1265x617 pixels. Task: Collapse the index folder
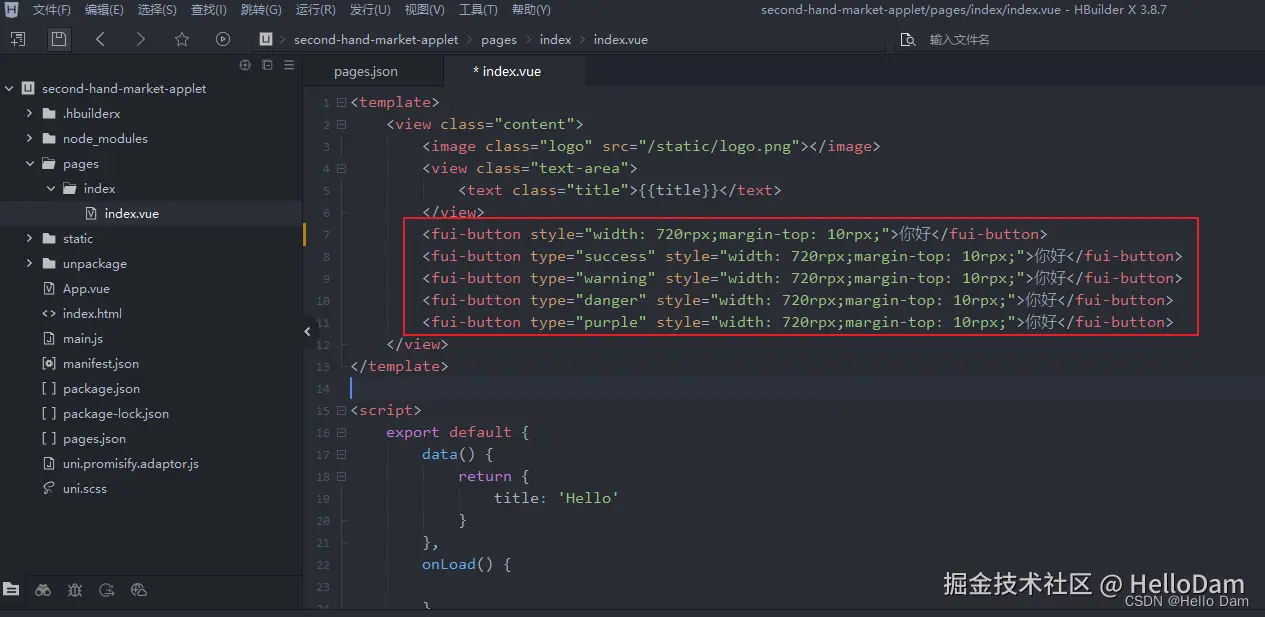point(50,189)
